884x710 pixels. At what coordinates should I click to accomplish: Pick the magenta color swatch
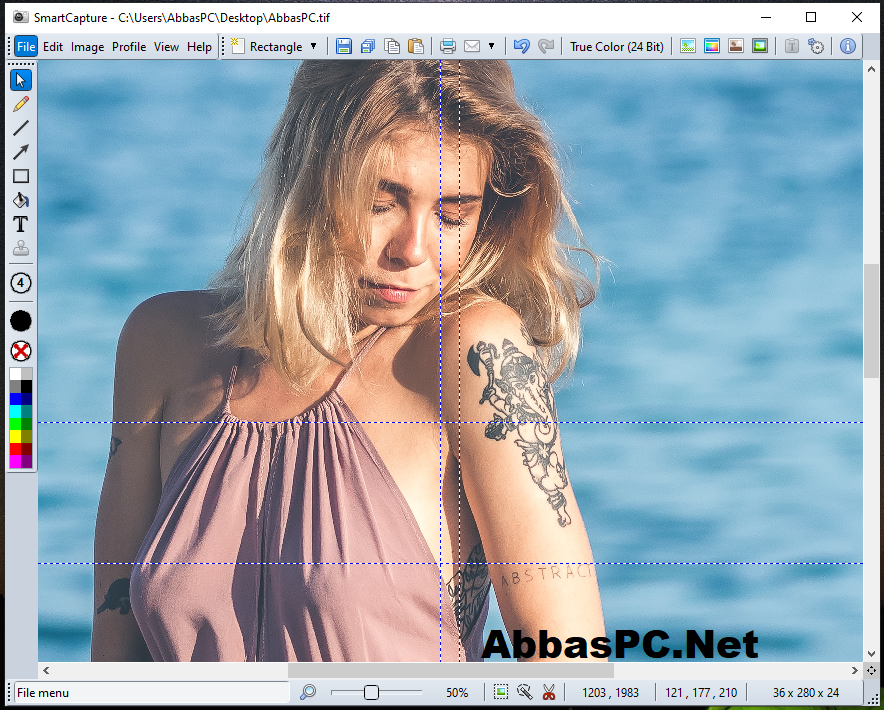click(x=15, y=461)
